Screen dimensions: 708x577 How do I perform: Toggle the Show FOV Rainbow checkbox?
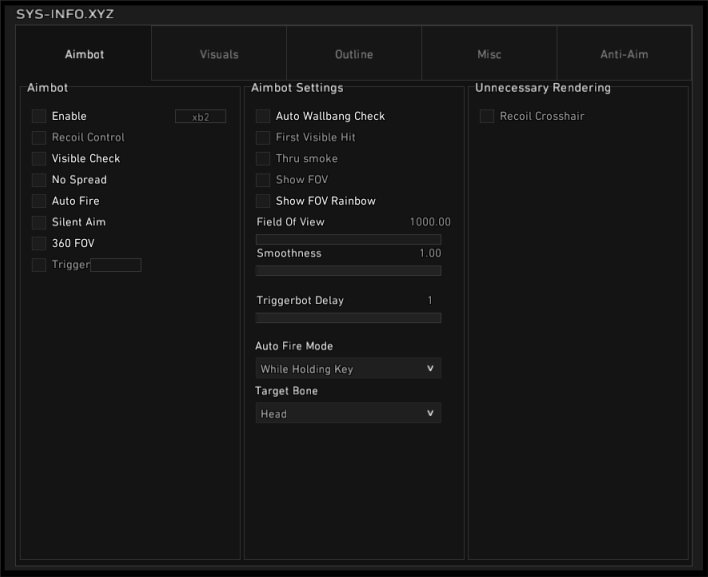coord(263,201)
